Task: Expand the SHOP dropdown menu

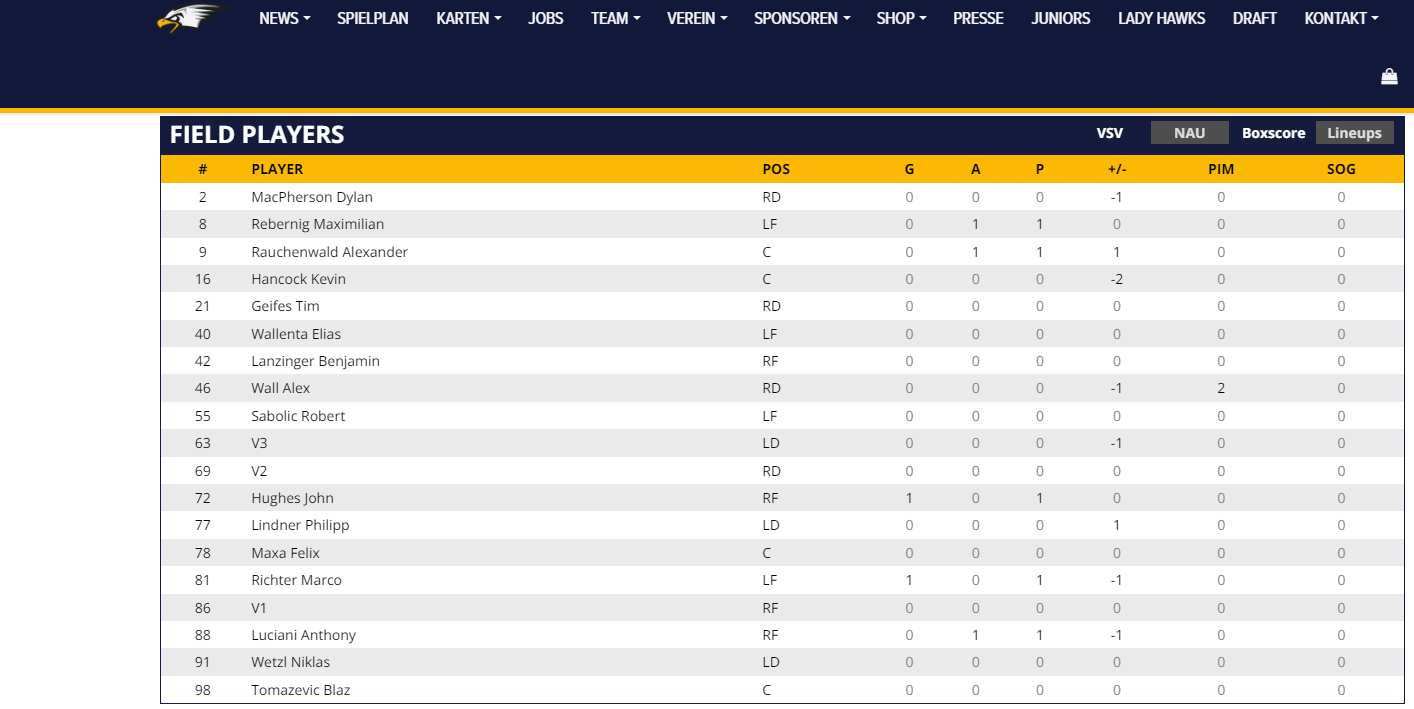Action: pyautogui.click(x=901, y=18)
